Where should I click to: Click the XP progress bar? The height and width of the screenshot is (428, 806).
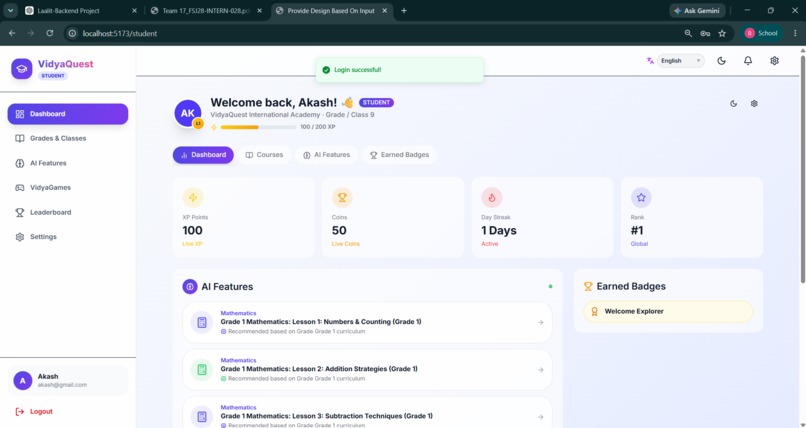click(259, 127)
